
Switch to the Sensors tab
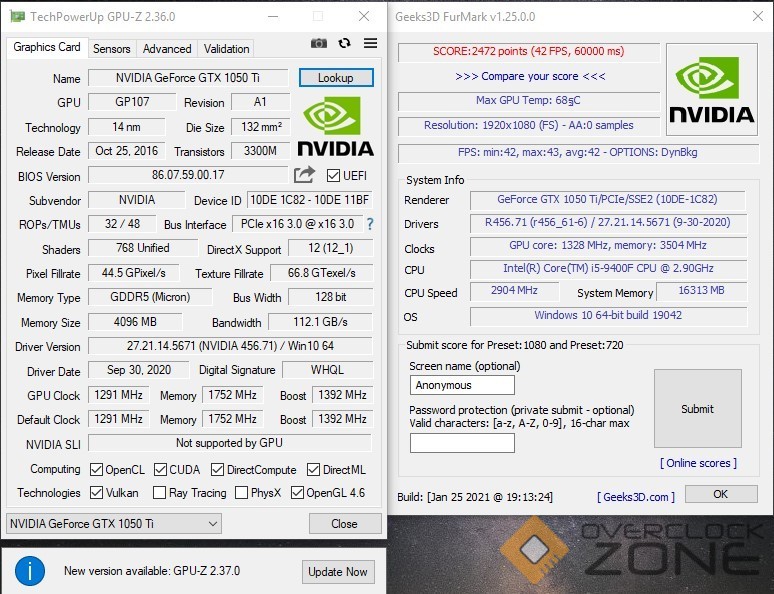(112, 48)
